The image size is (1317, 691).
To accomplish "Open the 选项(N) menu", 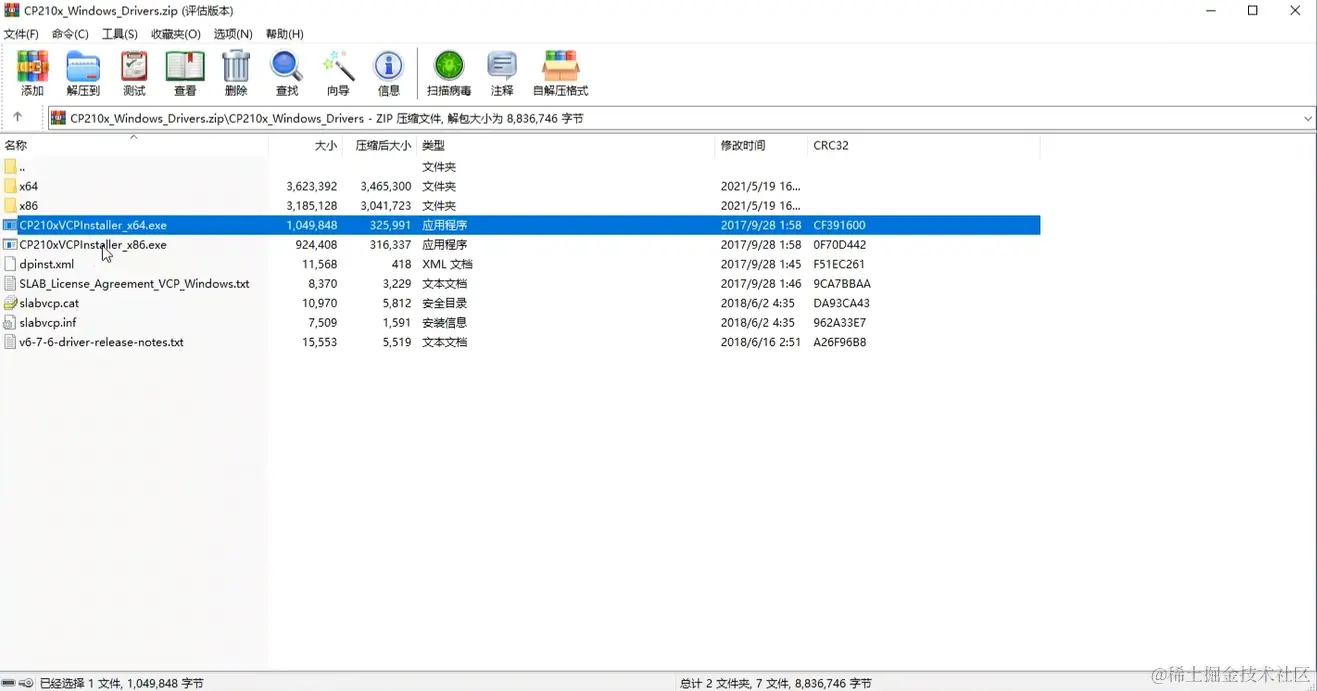I will pyautogui.click(x=232, y=33).
